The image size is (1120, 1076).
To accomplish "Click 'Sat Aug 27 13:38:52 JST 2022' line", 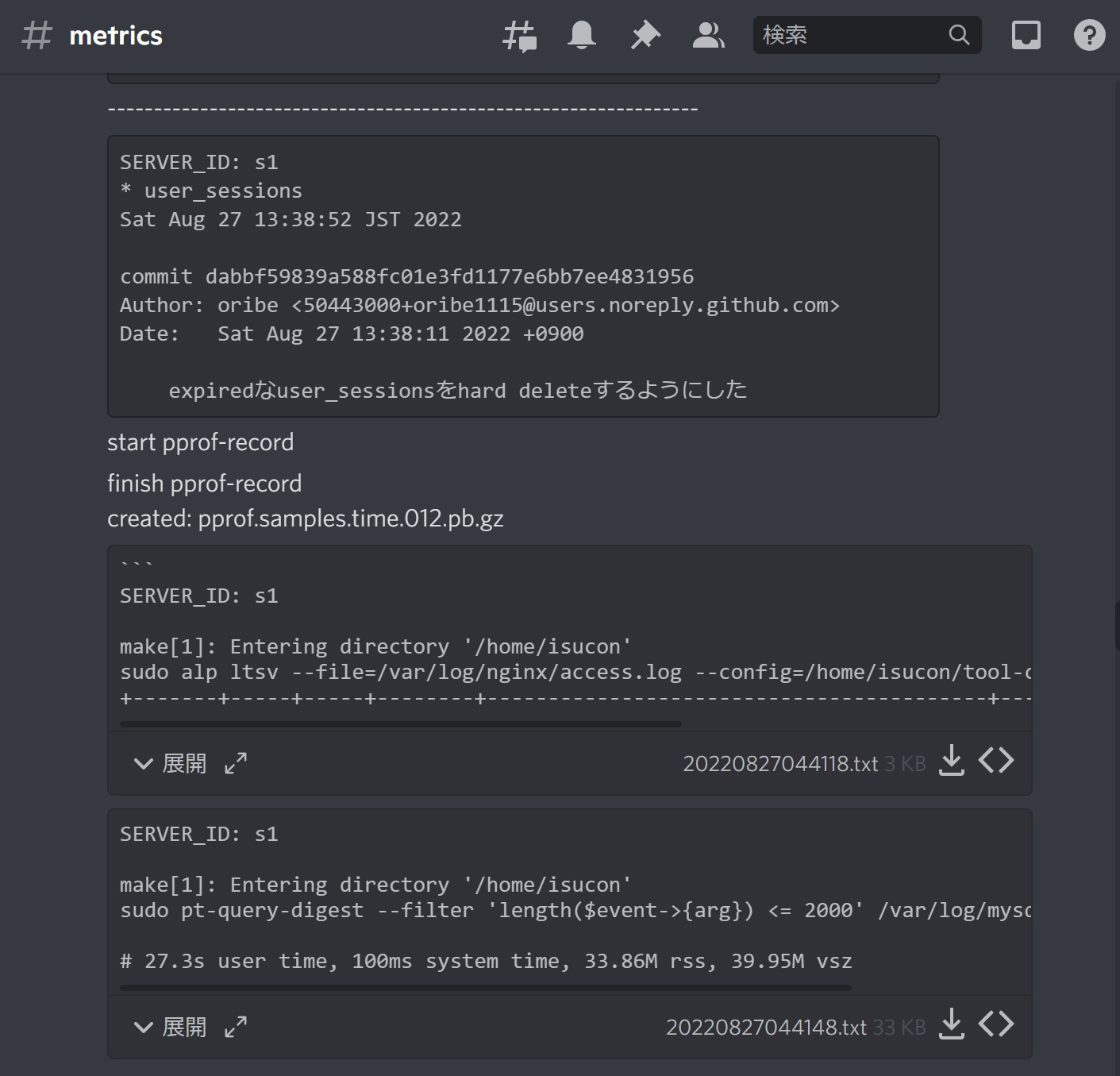I will 291,219.
